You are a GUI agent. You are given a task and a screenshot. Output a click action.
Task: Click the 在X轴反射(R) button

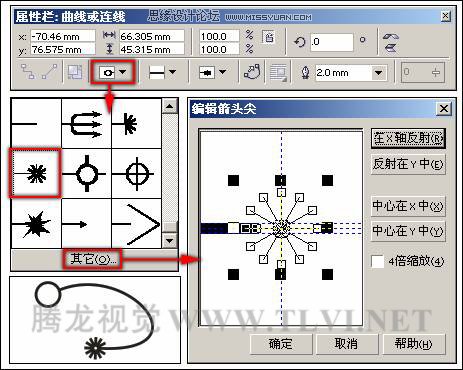[408, 138]
